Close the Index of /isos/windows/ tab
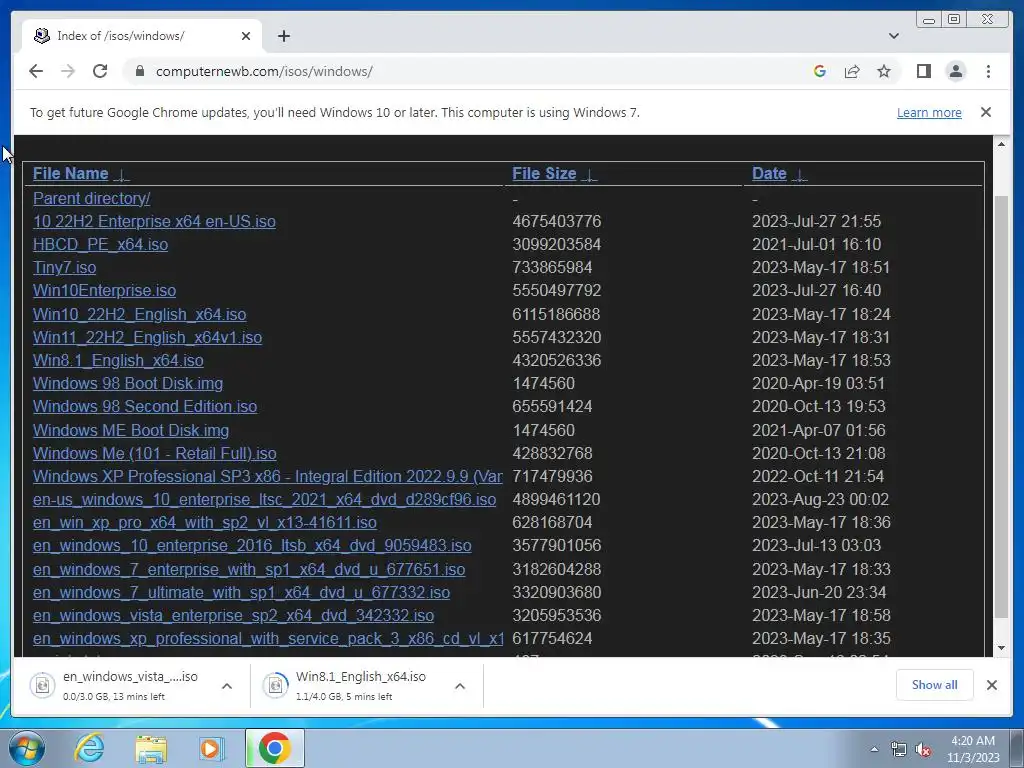The height and width of the screenshot is (768, 1024). click(246, 36)
